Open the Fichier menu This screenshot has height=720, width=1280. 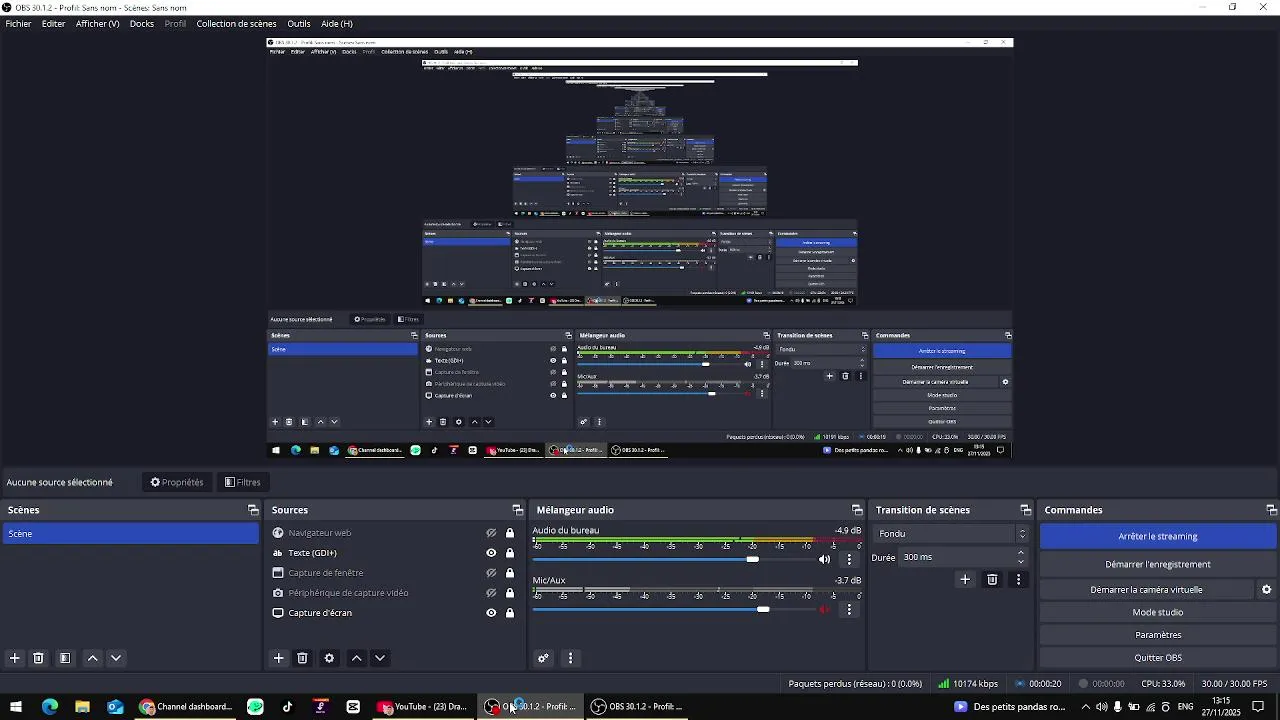(x=18, y=23)
